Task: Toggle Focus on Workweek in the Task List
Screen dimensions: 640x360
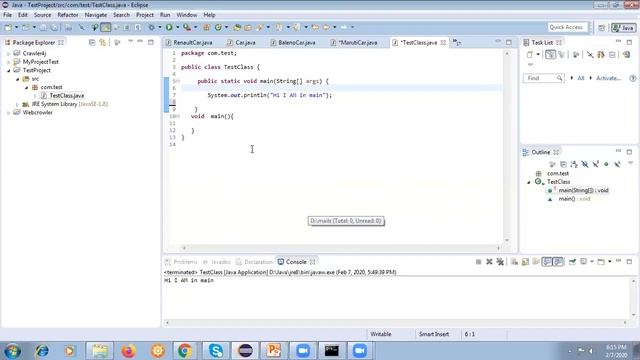Action: click(576, 55)
